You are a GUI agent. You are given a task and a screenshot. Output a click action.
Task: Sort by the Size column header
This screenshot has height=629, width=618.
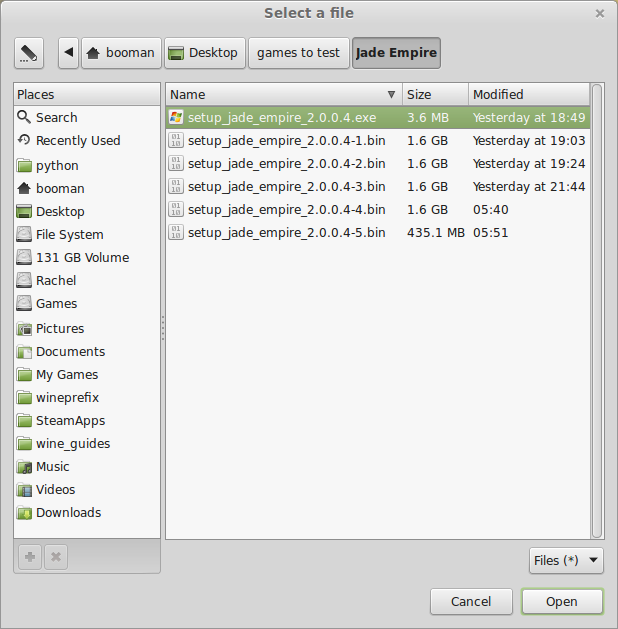(x=435, y=95)
